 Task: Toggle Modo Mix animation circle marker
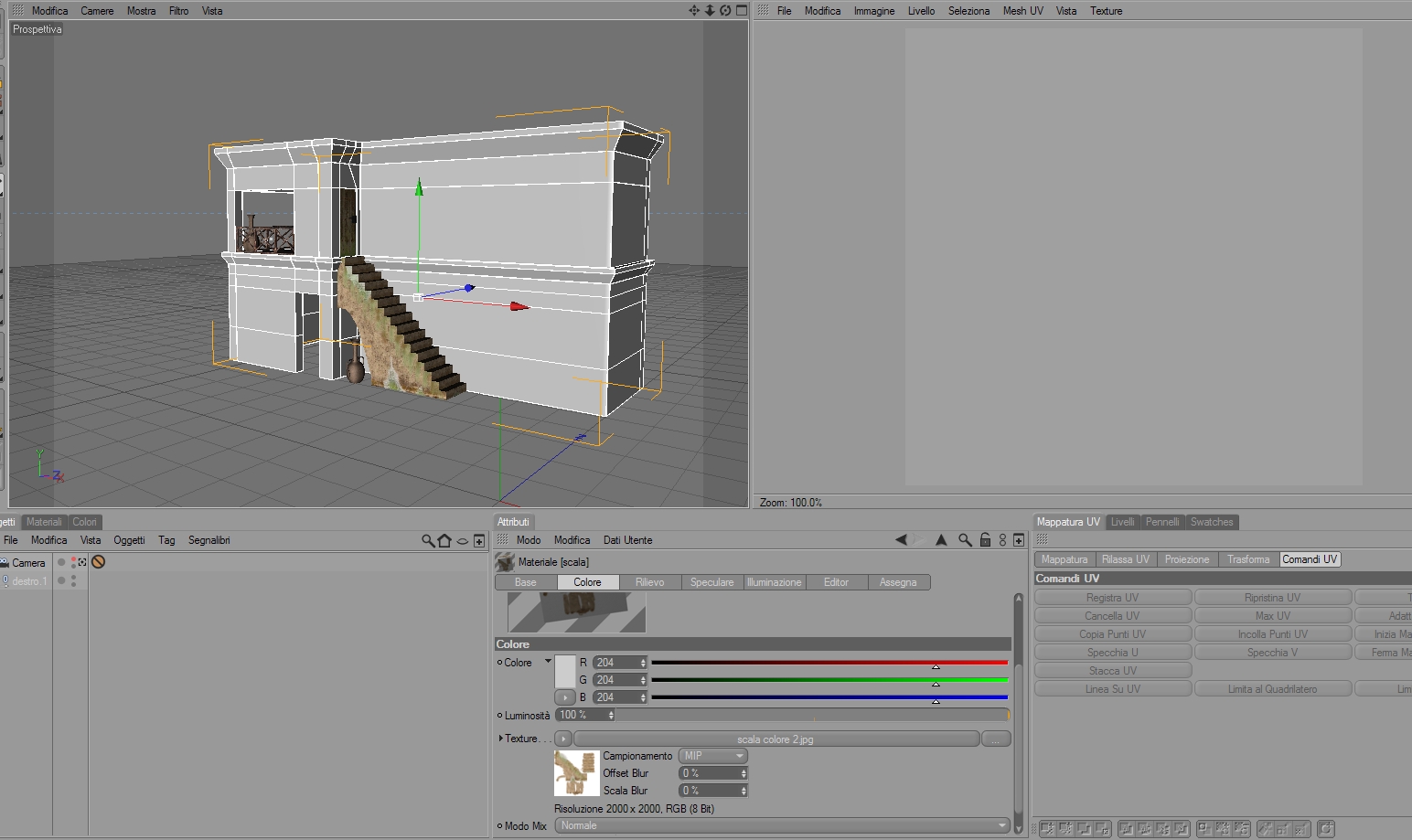coord(499,826)
